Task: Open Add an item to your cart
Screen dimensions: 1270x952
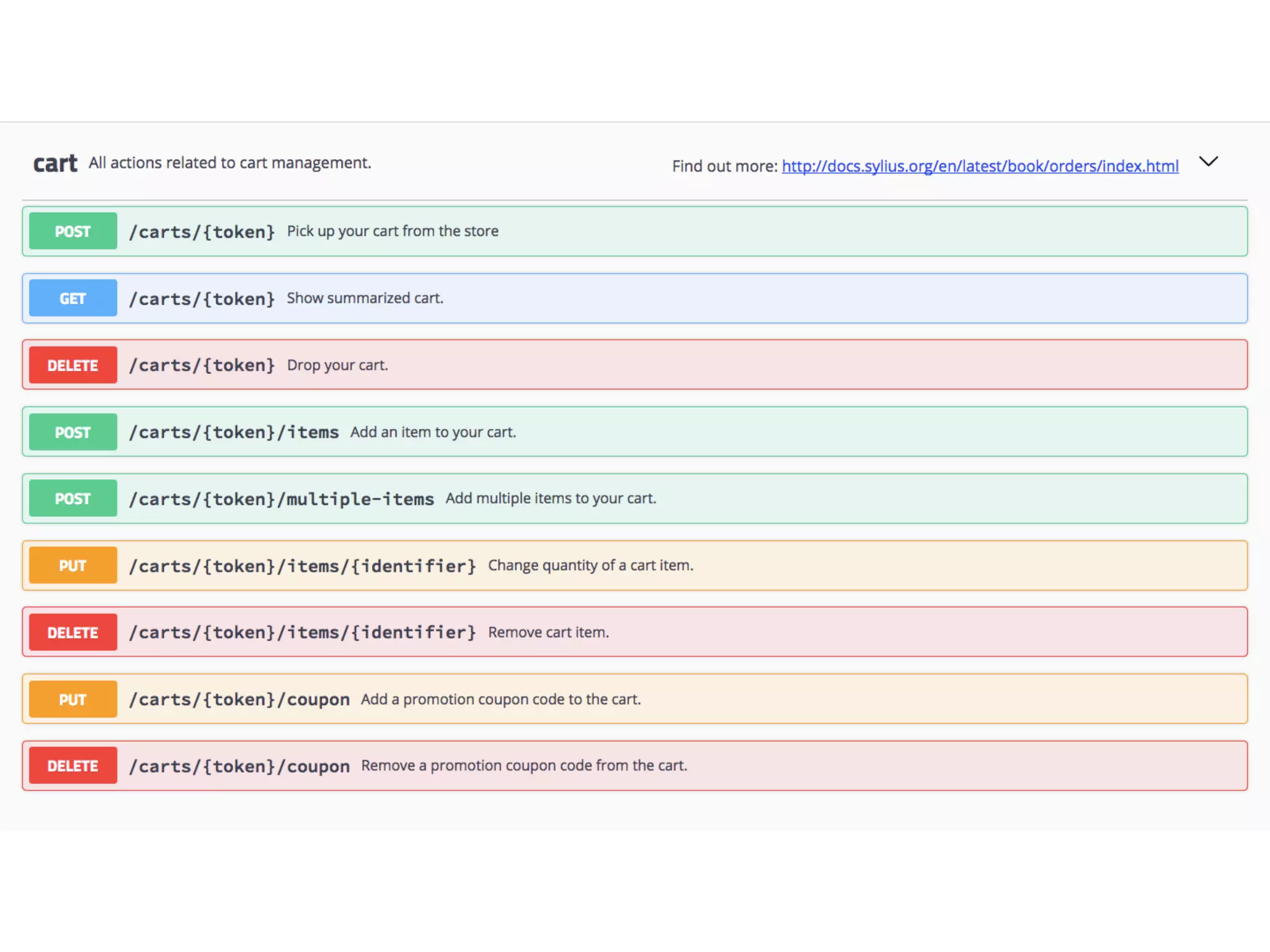Action: pos(433,432)
